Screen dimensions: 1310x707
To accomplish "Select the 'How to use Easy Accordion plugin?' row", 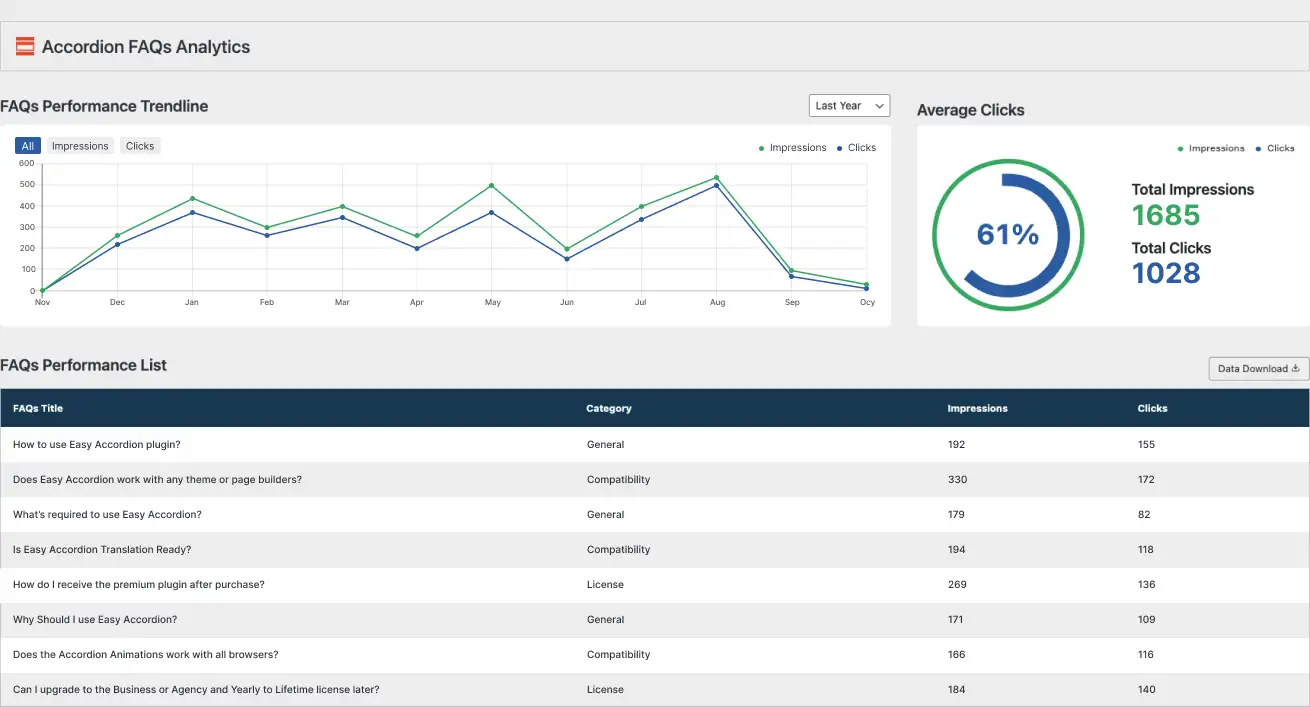I will coord(97,444).
